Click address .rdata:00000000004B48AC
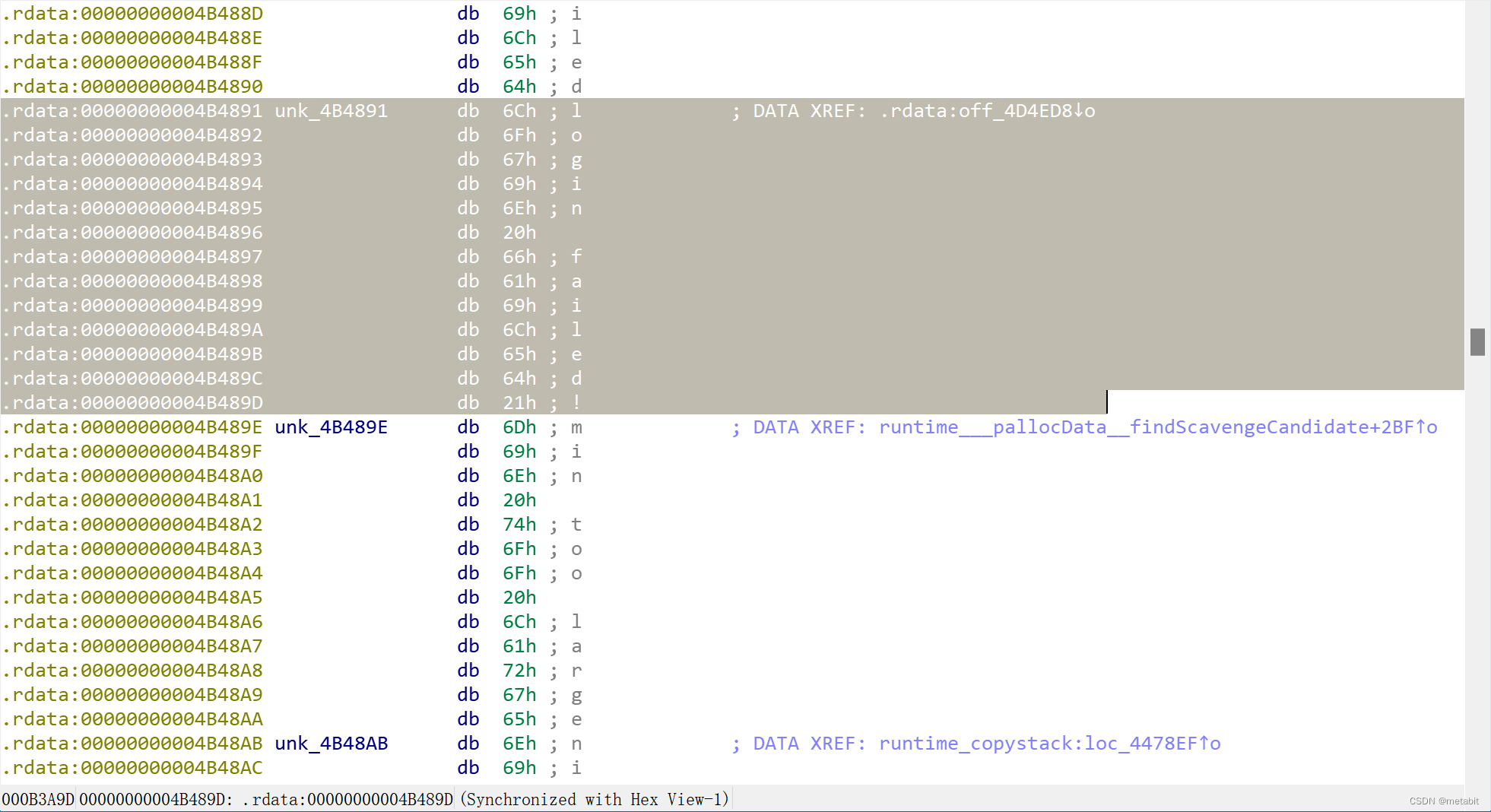Viewport: 1491px width, 812px height. coord(132,768)
